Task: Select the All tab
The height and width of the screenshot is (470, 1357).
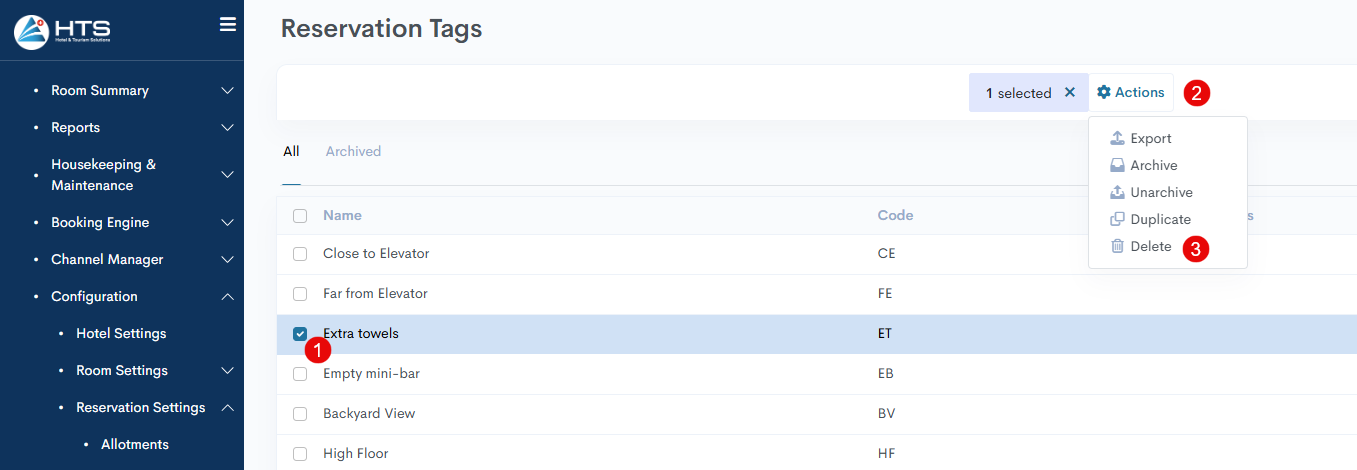Action: (291, 151)
